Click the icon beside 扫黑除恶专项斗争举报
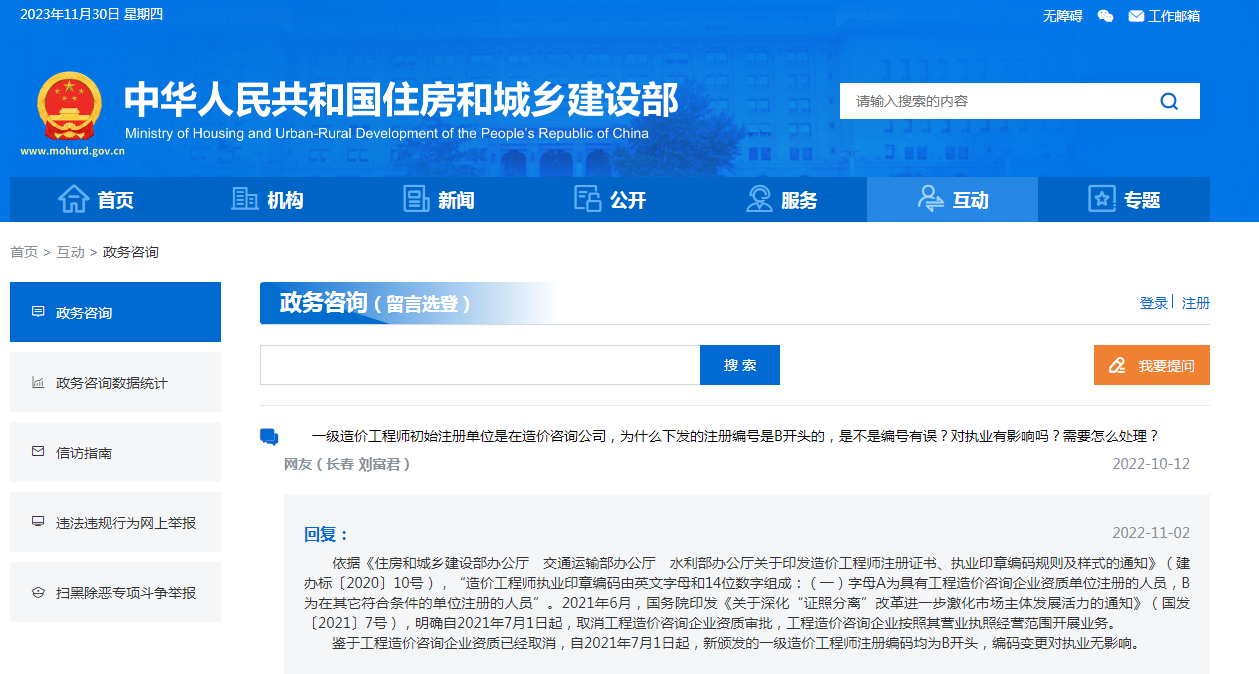The height and width of the screenshot is (674, 1259). tap(38, 592)
